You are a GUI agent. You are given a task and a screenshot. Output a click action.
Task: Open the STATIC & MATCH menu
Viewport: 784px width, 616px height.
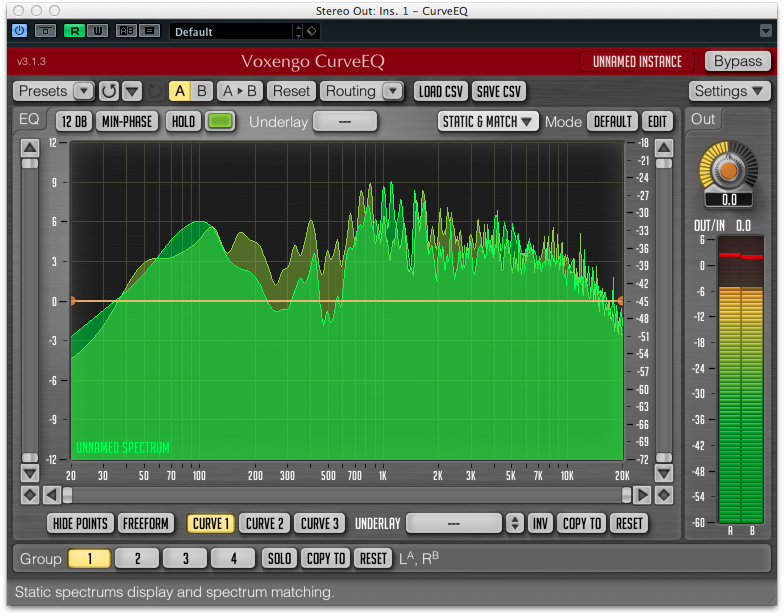click(x=488, y=122)
